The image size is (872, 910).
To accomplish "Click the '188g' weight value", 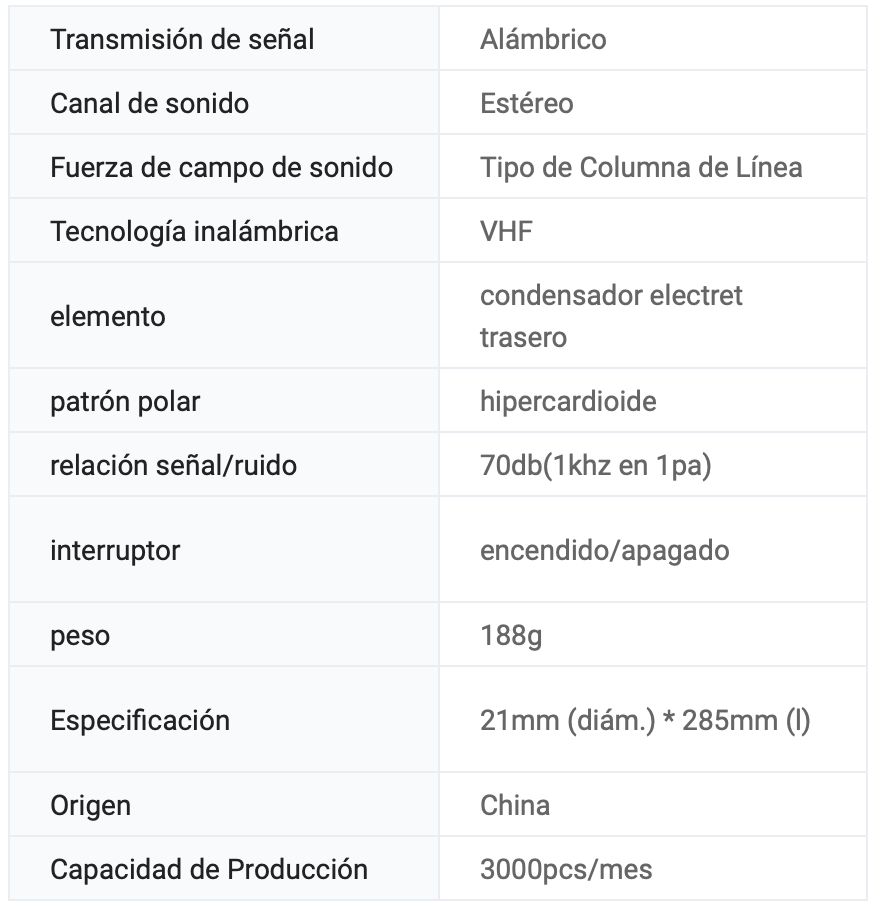I will [510, 635].
